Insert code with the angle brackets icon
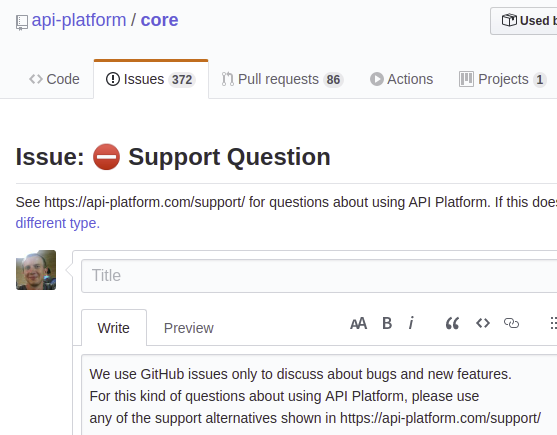557x435 pixels. click(483, 323)
